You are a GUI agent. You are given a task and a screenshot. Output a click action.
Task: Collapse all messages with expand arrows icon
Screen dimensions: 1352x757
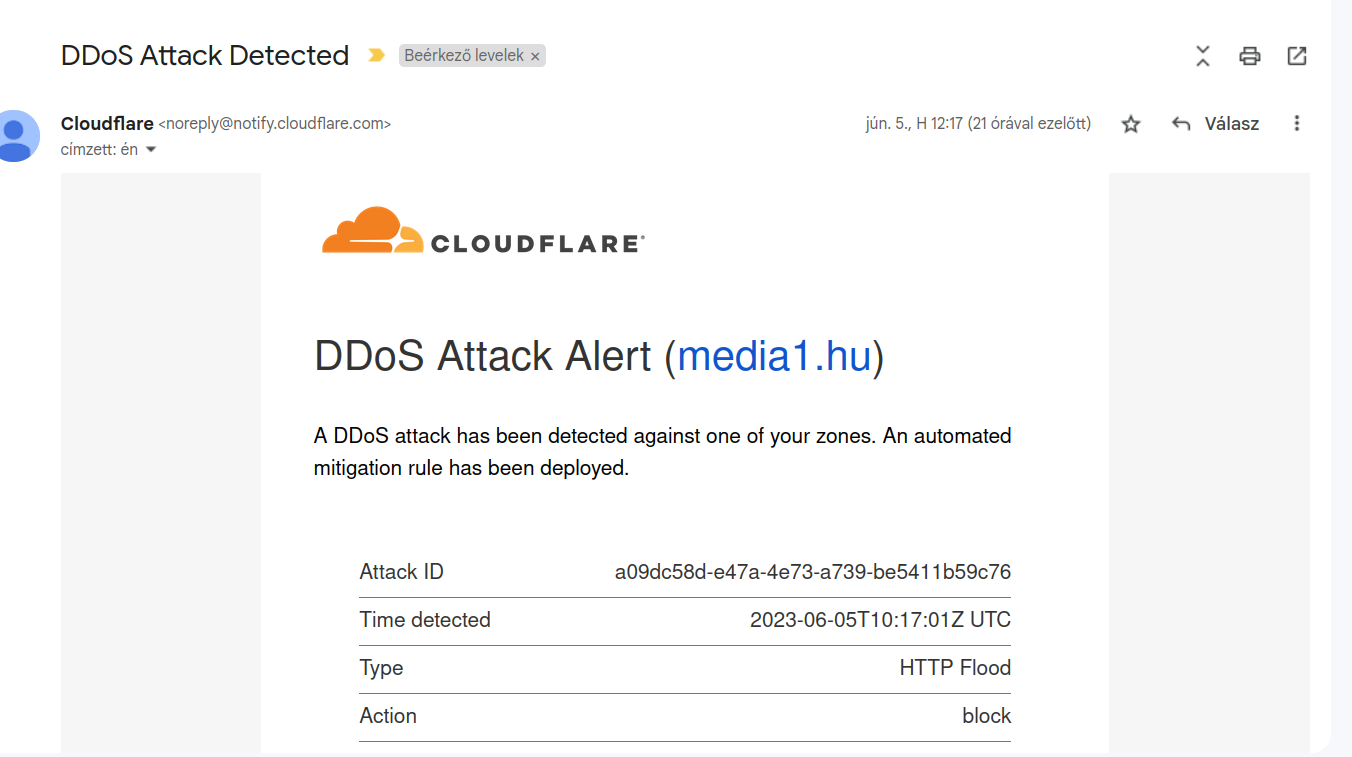coord(1203,56)
